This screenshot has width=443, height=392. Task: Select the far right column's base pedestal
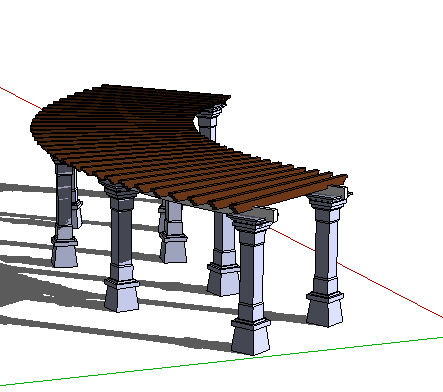325,309
